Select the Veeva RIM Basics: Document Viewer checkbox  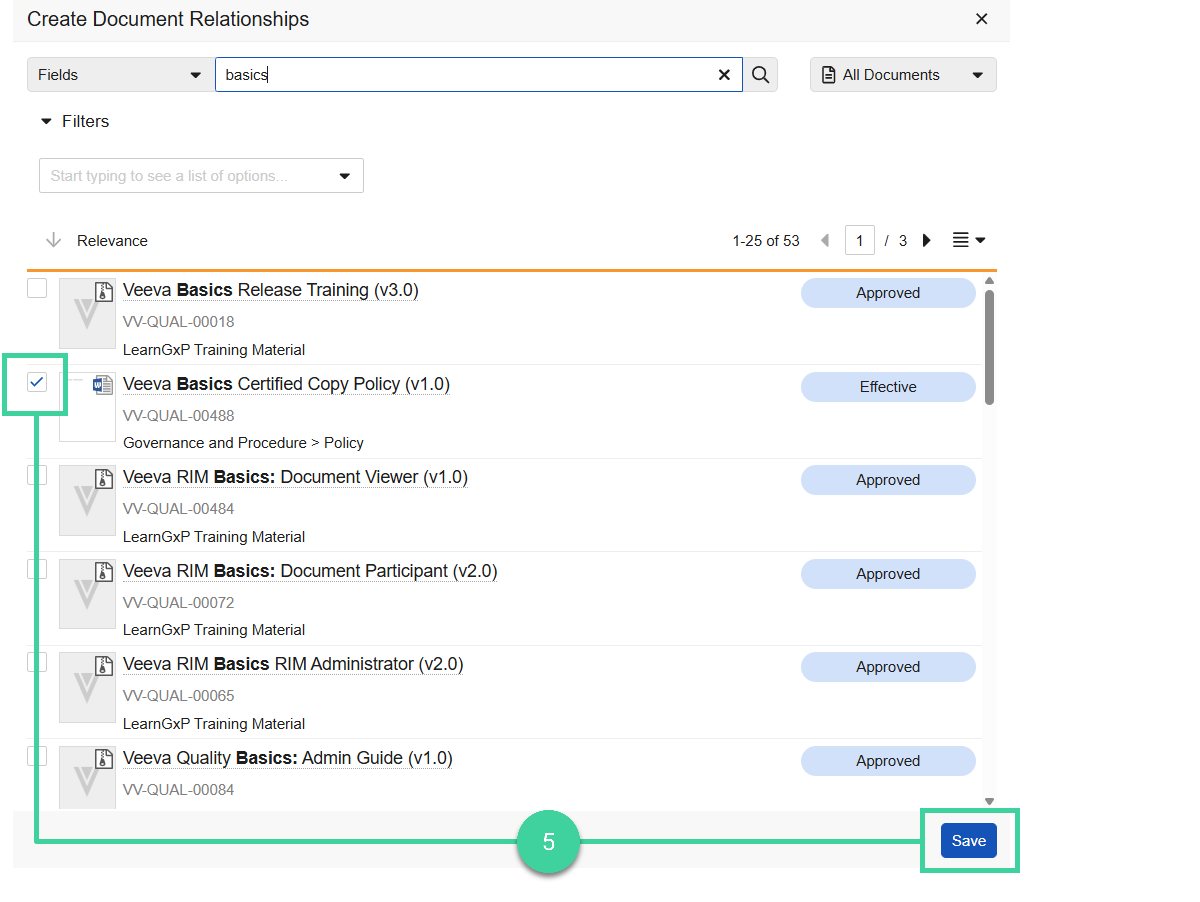click(x=36, y=475)
